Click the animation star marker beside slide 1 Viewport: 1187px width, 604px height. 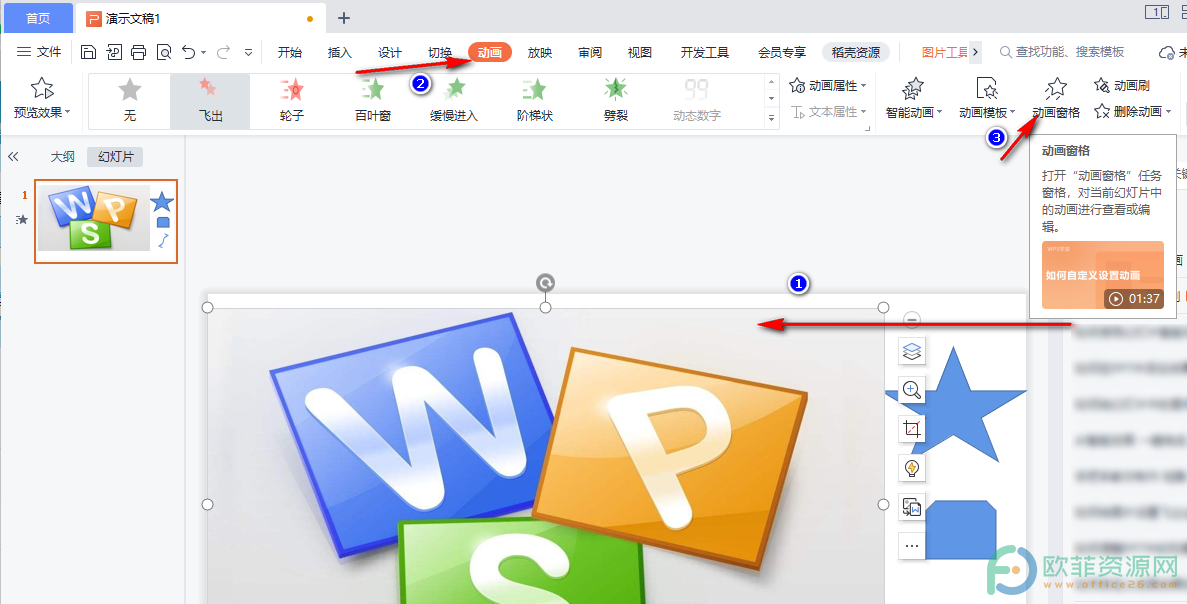tap(23, 219)
